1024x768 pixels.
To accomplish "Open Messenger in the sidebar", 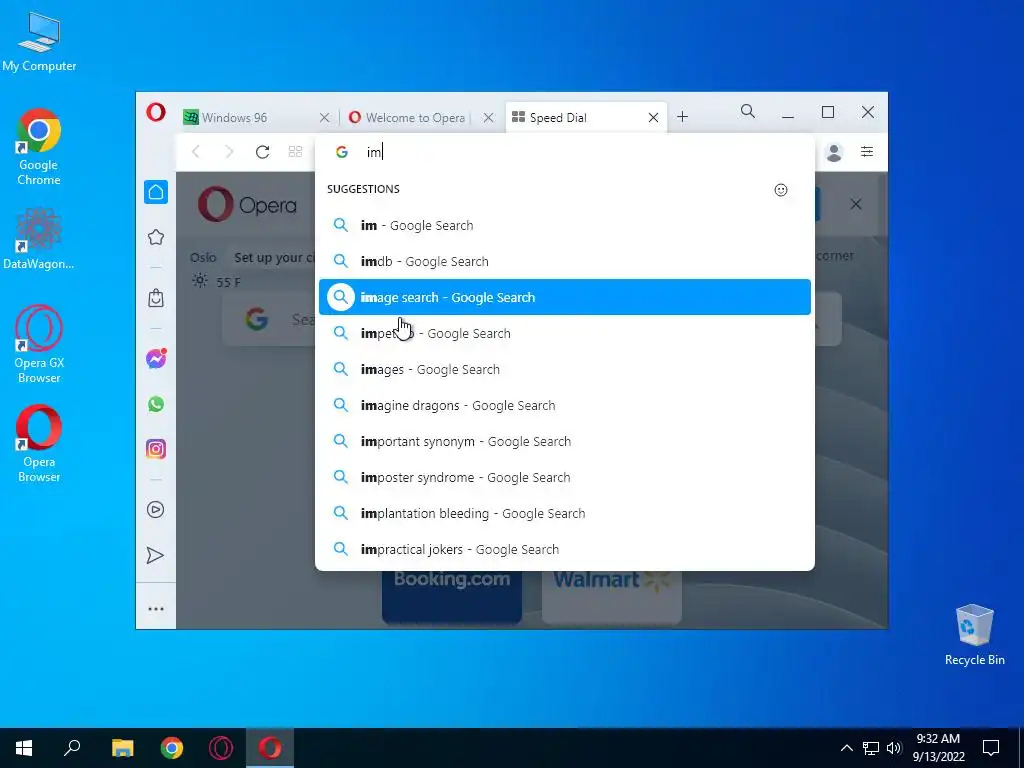I will point(155,359).
